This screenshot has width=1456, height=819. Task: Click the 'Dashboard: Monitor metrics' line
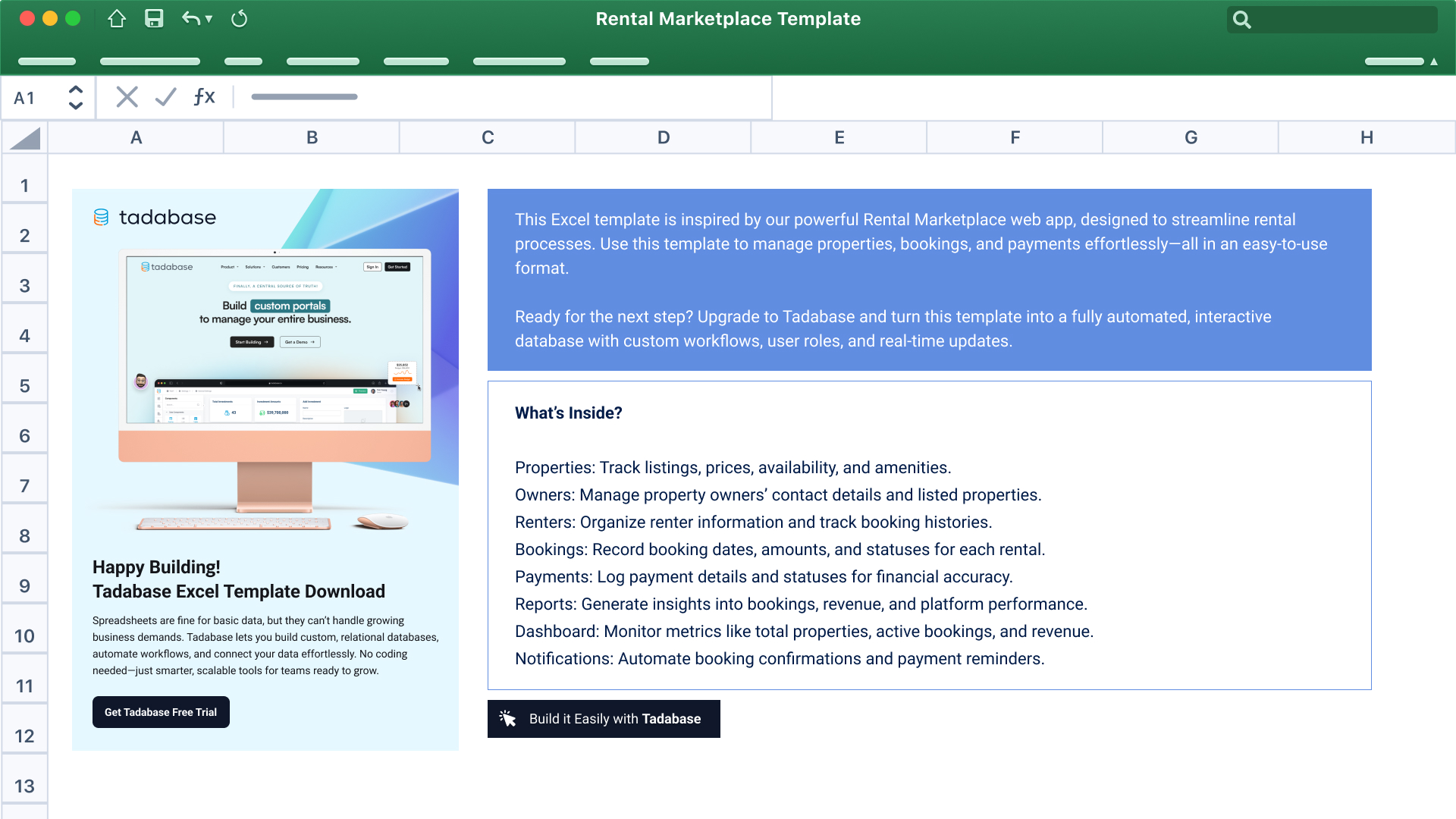click(x=804, y=632)
